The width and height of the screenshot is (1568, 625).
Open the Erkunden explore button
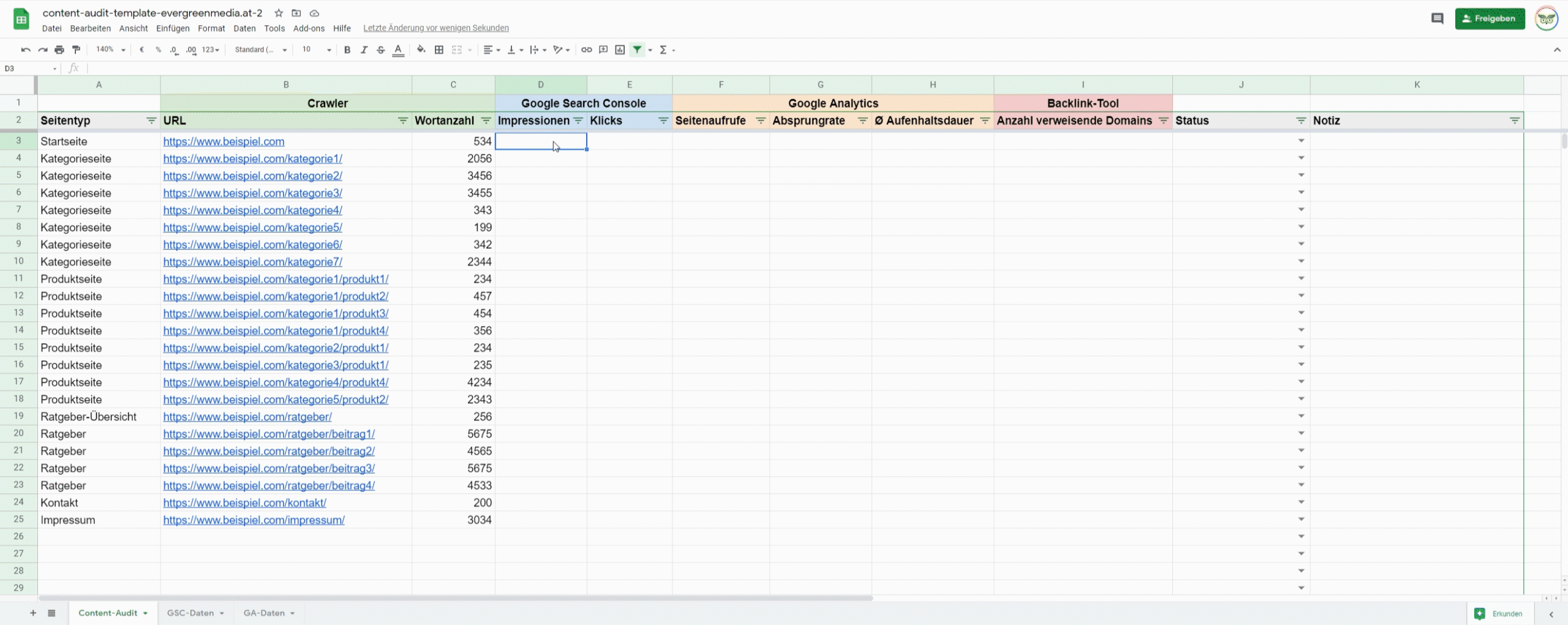1499,613
